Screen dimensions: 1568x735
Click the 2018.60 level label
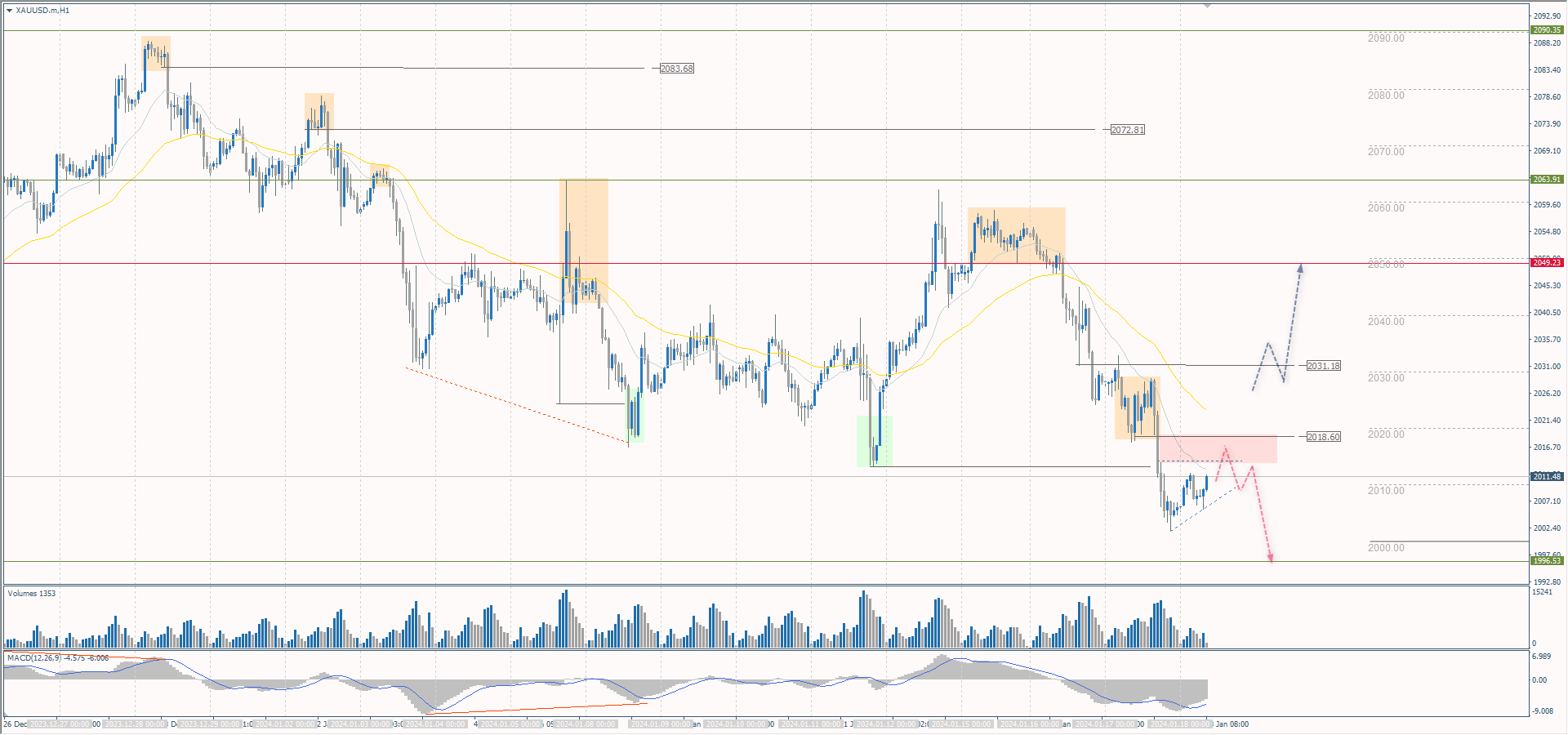click(x=1324, y=437)
